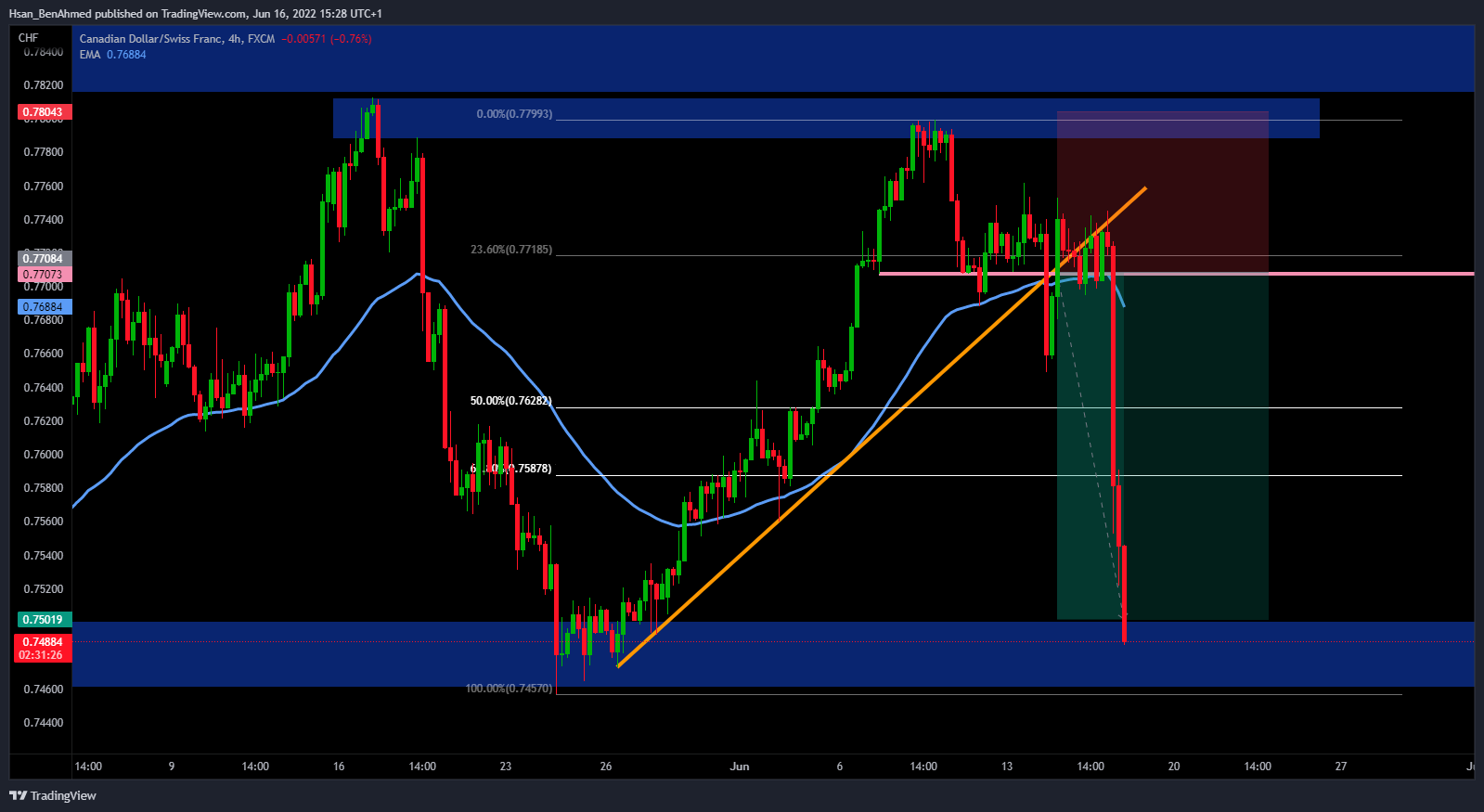Select the red 0.74884 current price label

43,642
